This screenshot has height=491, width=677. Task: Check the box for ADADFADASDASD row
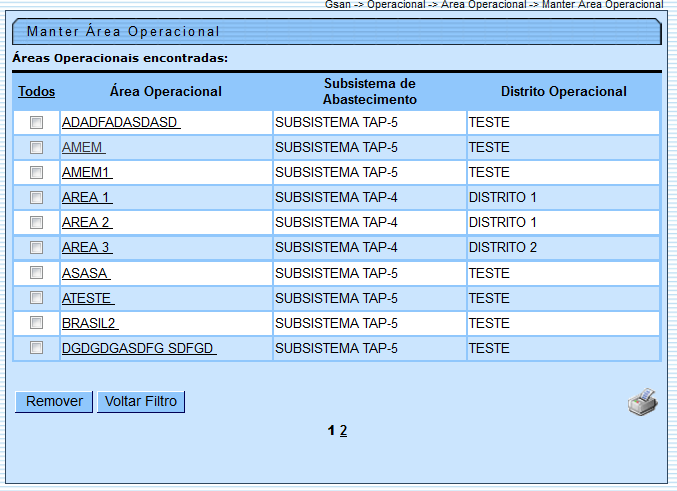37,122
